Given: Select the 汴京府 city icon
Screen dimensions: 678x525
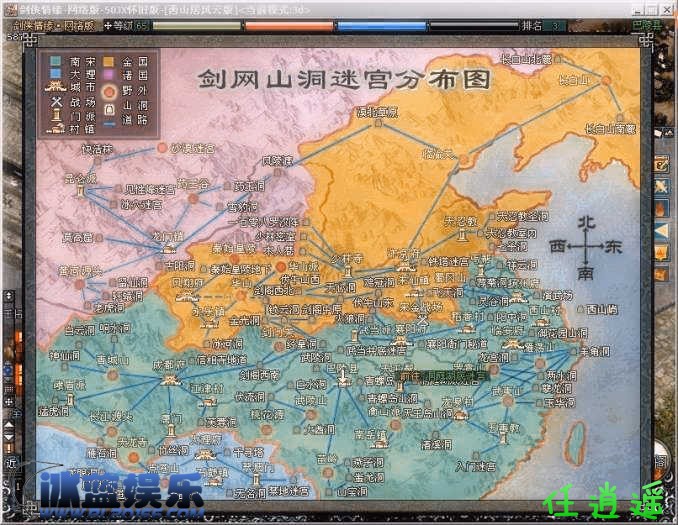Looking at the screenshot, I should pos(404,266).
